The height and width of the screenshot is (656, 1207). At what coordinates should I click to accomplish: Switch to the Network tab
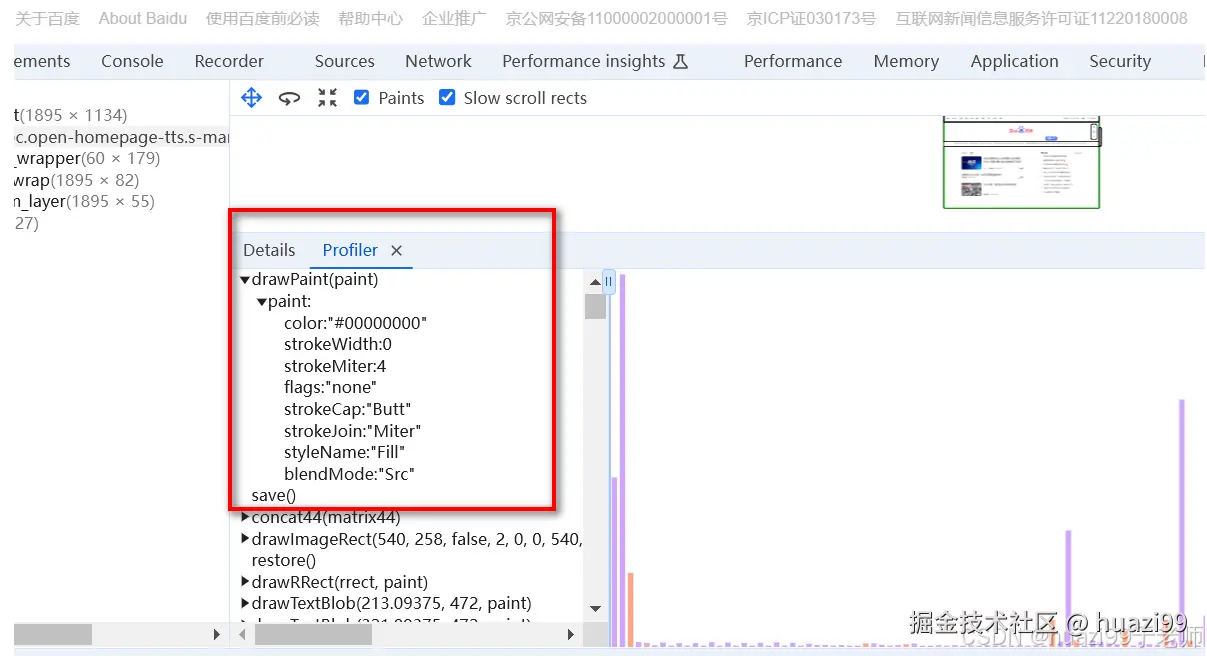click(x=438, y=61)
